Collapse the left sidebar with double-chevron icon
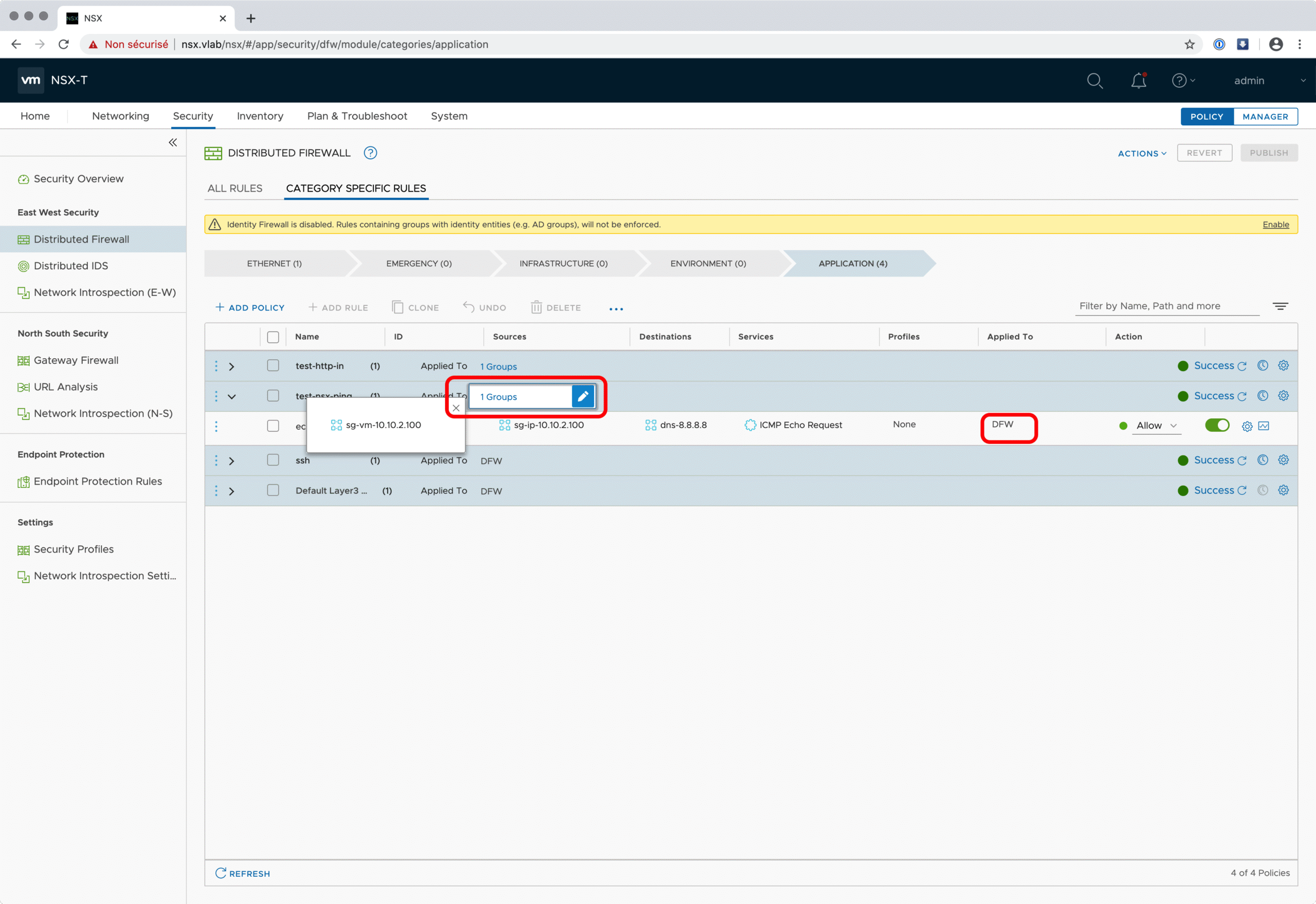This screenshot has width=1316, height=904. (173, 143)
